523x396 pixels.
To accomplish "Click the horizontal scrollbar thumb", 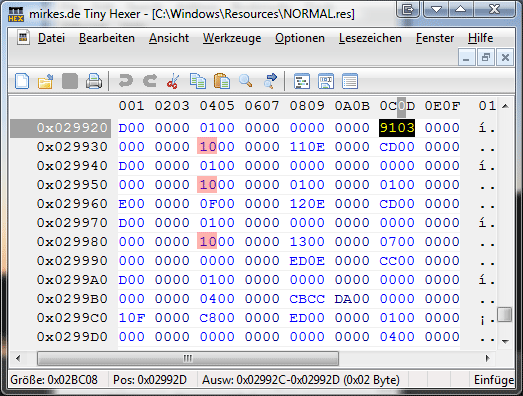I will [x=188, y=358].
